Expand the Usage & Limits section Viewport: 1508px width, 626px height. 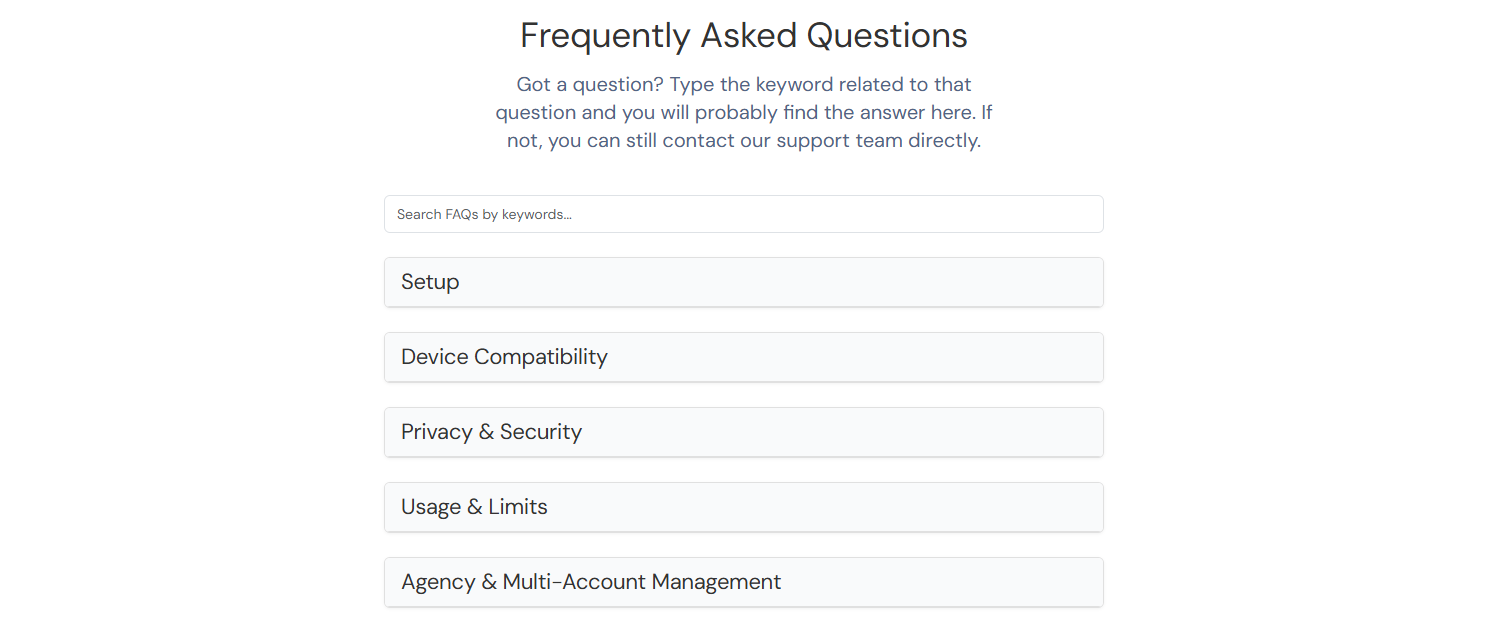pos(743,507)
